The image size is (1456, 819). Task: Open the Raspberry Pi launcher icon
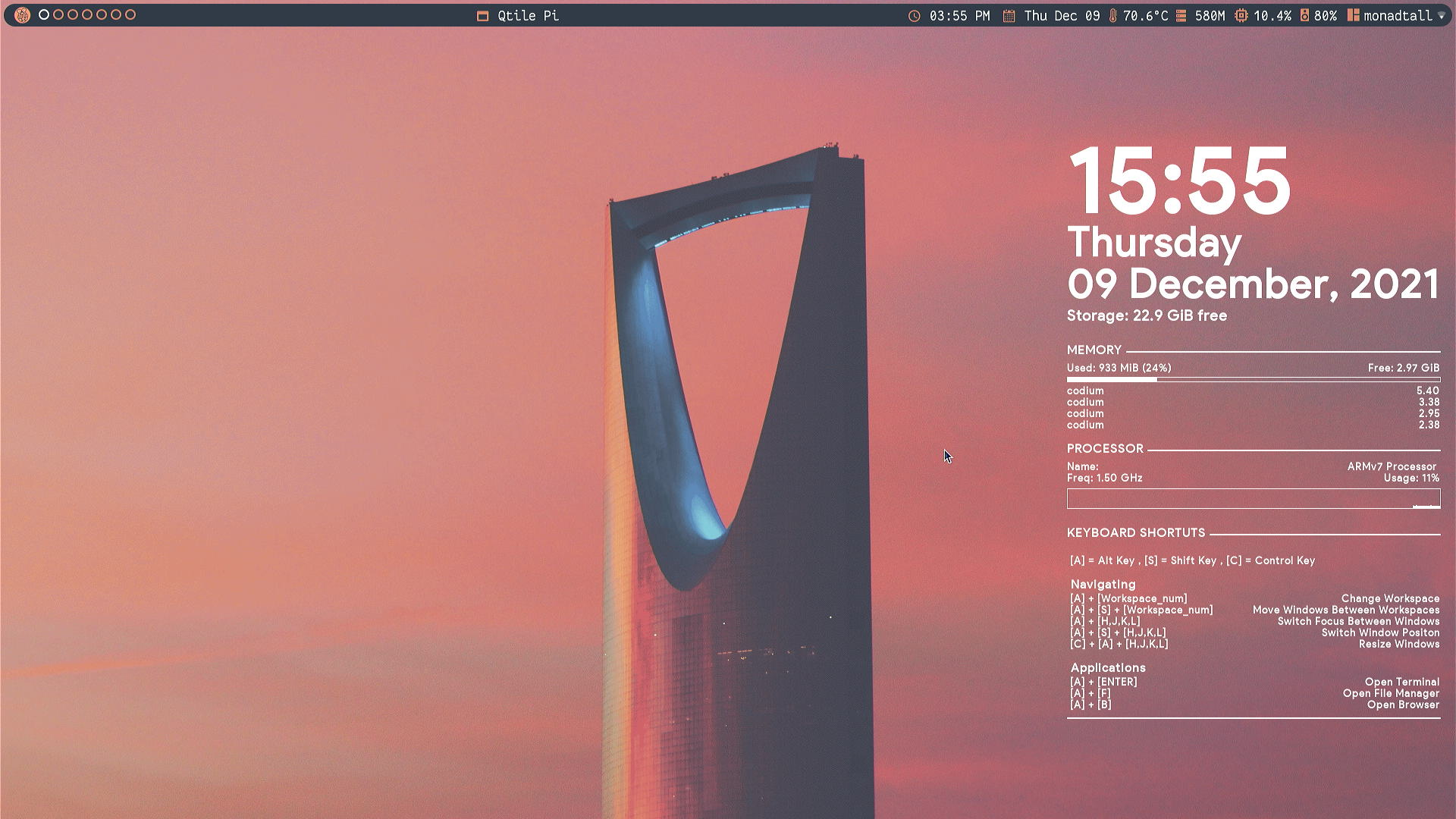(x=22, y=15)
